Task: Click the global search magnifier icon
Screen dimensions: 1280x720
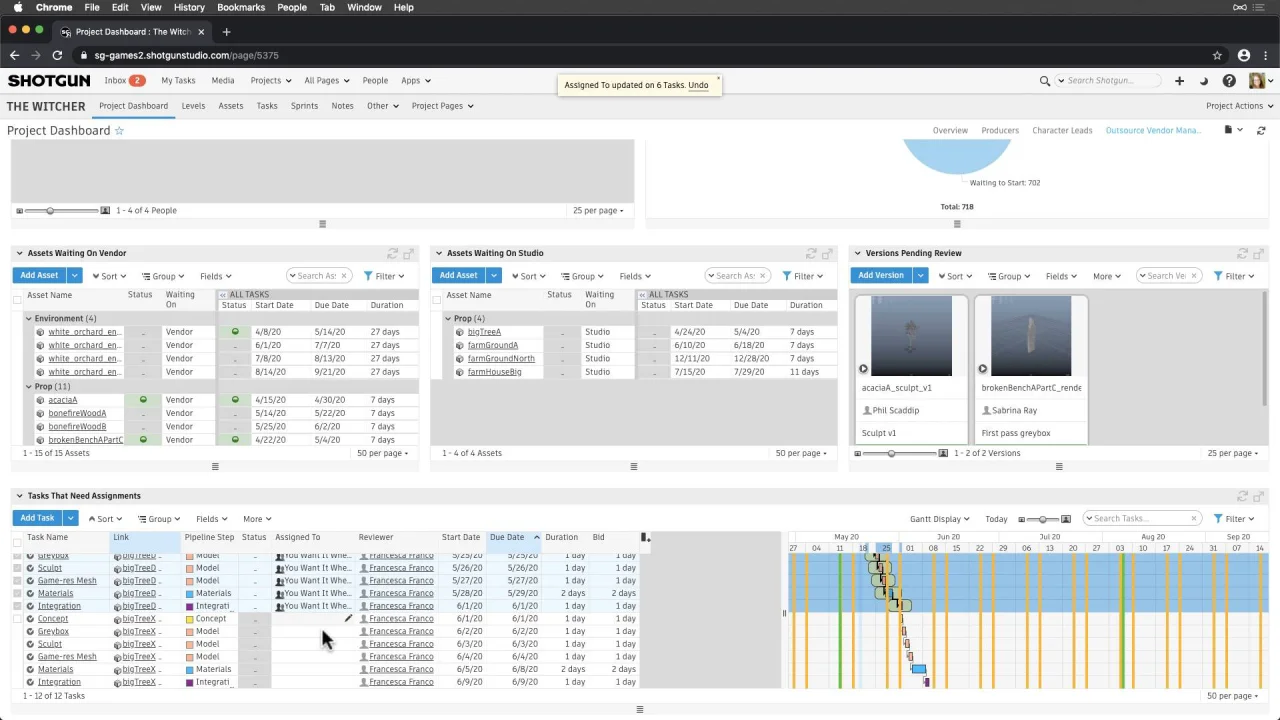Action: point(1045,81)
